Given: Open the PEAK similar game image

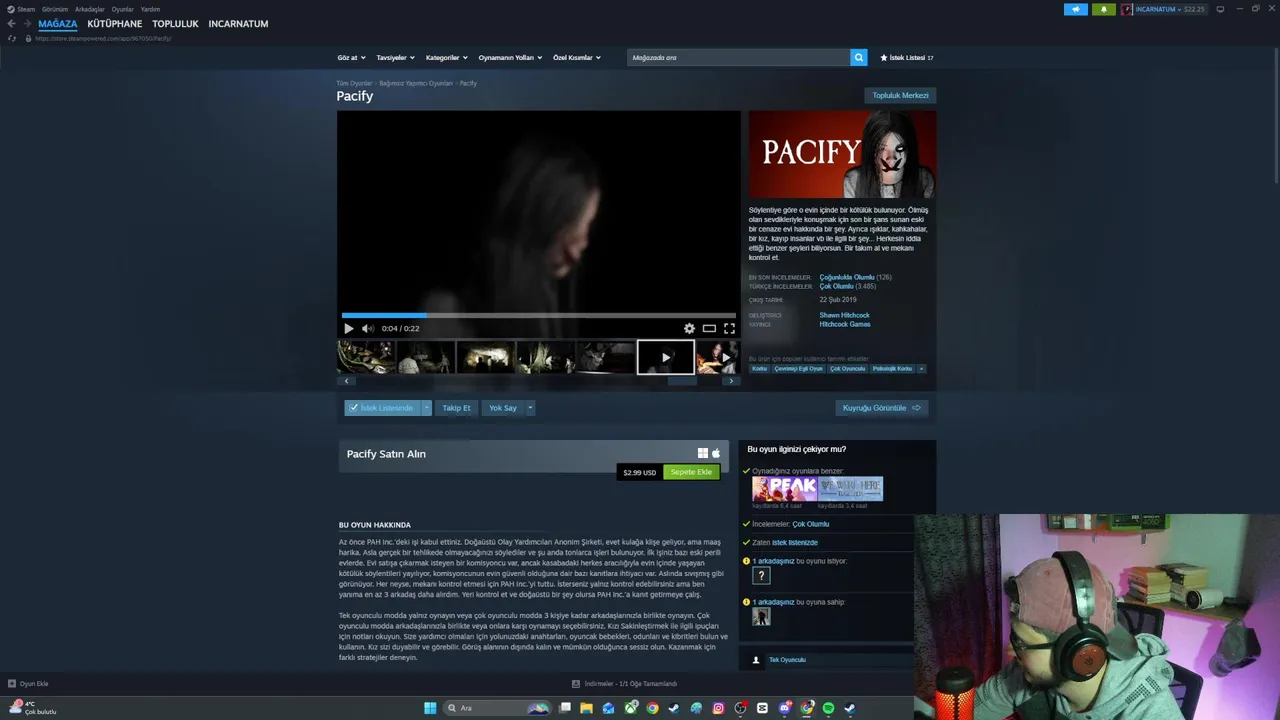Looking at the screenshot, I should [x=785, y=489].
